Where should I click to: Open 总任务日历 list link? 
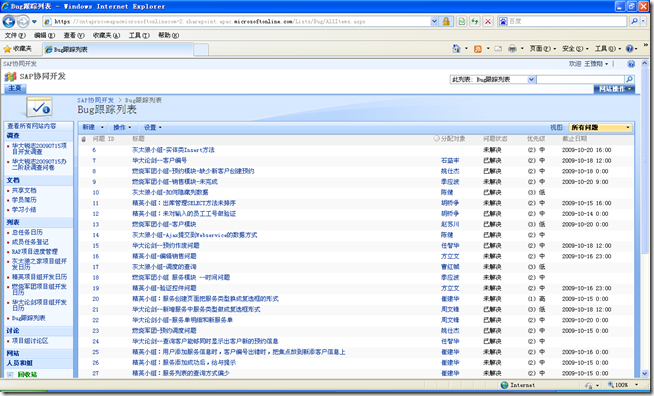point(27,232)
